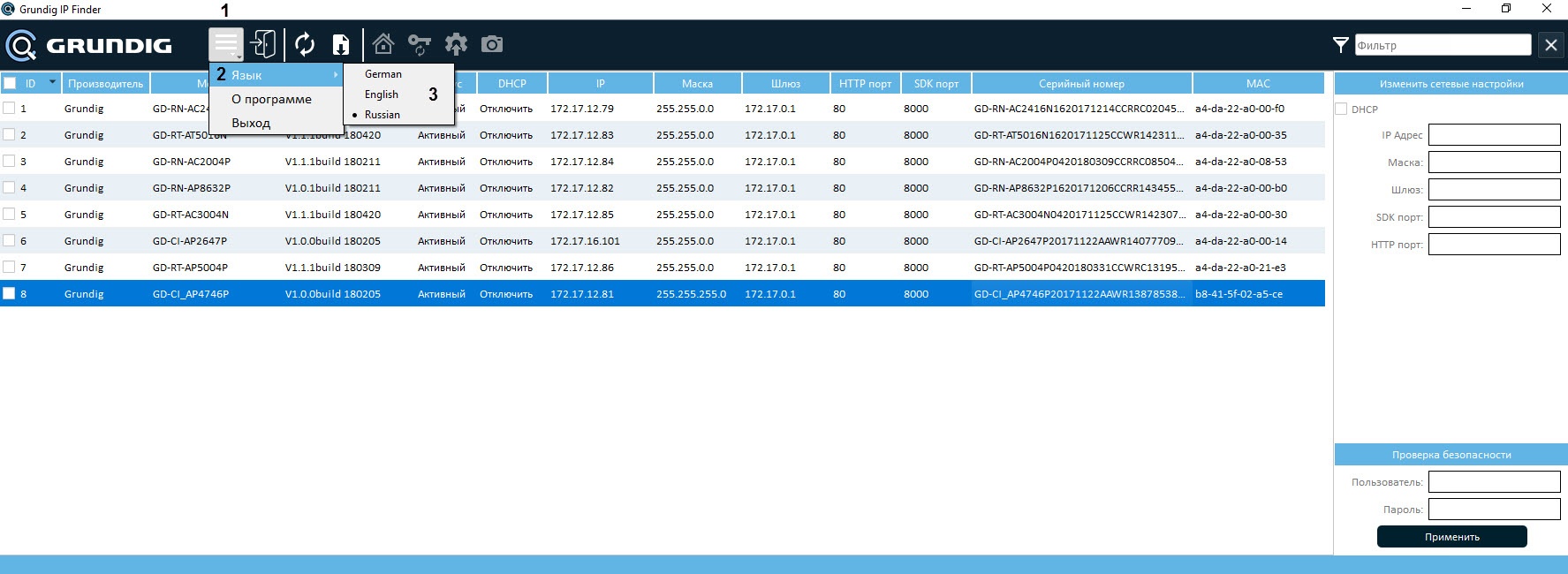Image resolution: width=1568 pixels, height=574 pixels.
Task: Click the ID column sort arrow
Action: [x=52, y=82]
